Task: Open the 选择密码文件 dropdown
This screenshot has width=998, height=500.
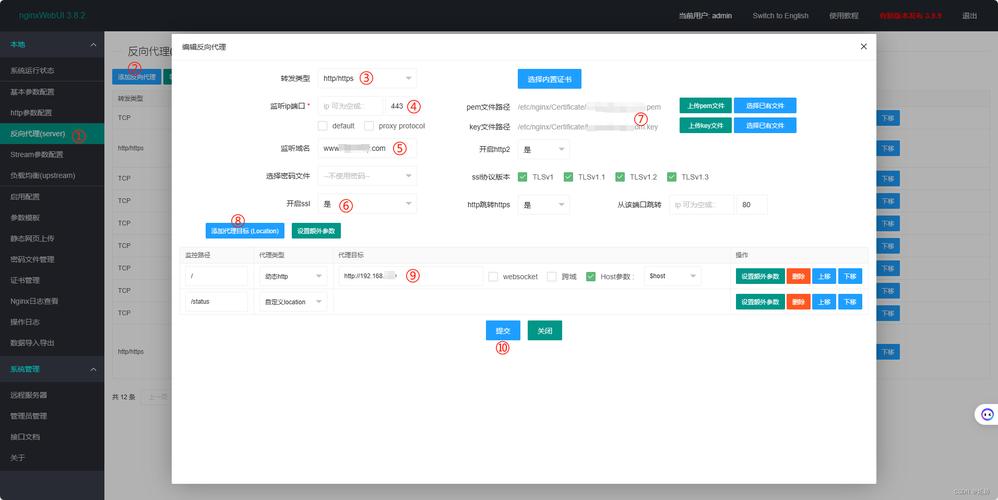Action: [x=367, y=176]
